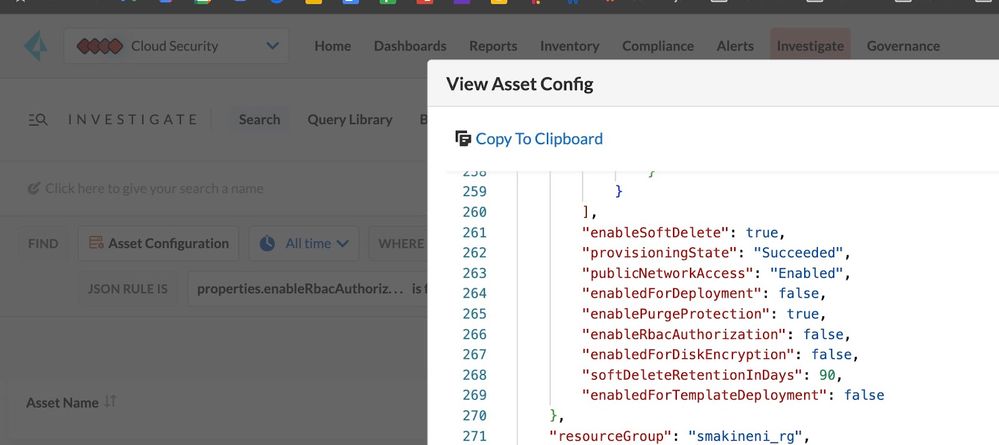Click the Investigate search-list icon
Viewport: 999px width, 445px height.
point(38,120)
